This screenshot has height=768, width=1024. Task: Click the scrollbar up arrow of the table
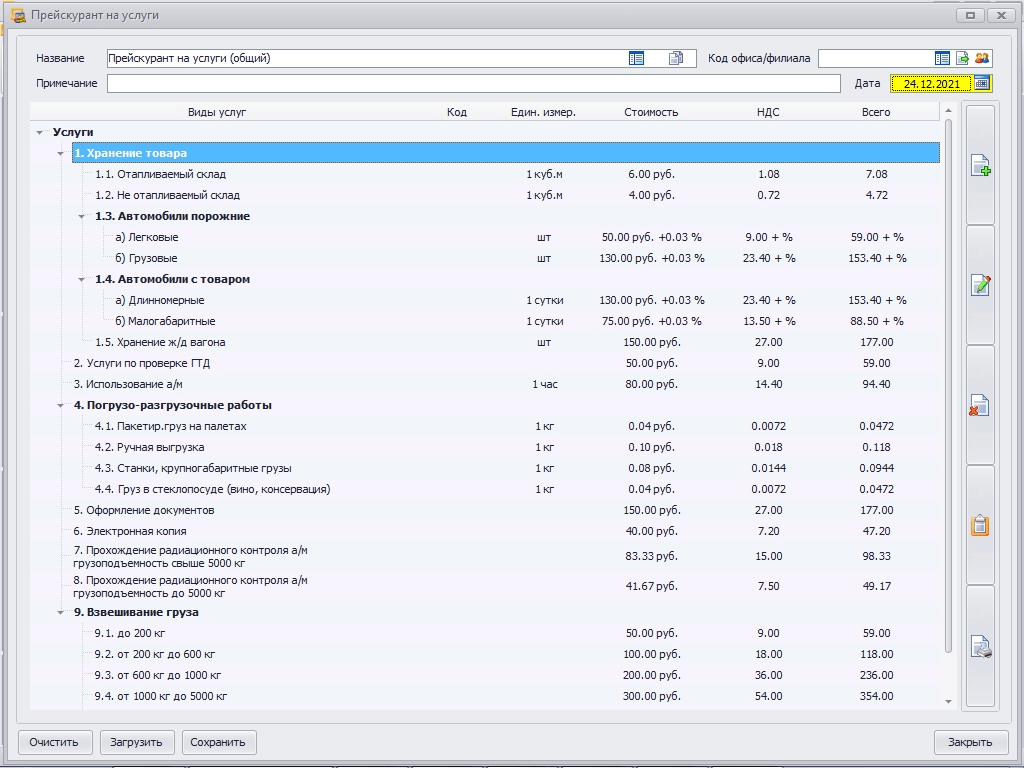(948, 111)
